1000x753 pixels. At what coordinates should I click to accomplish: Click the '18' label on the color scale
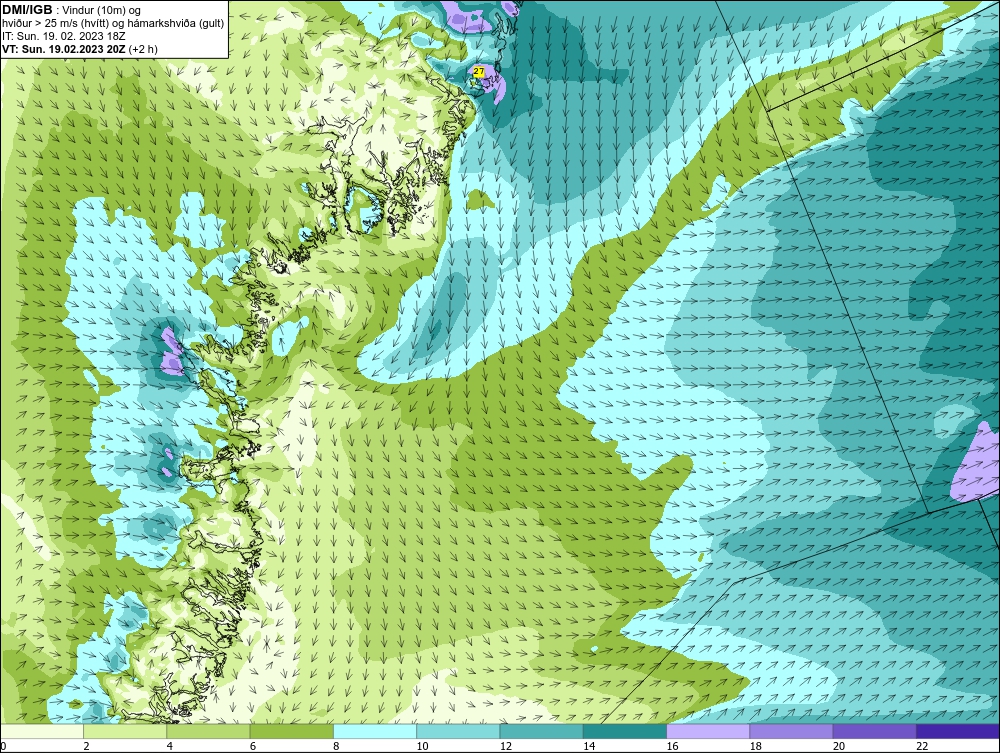pyautogui.click(x=756, y=746)
